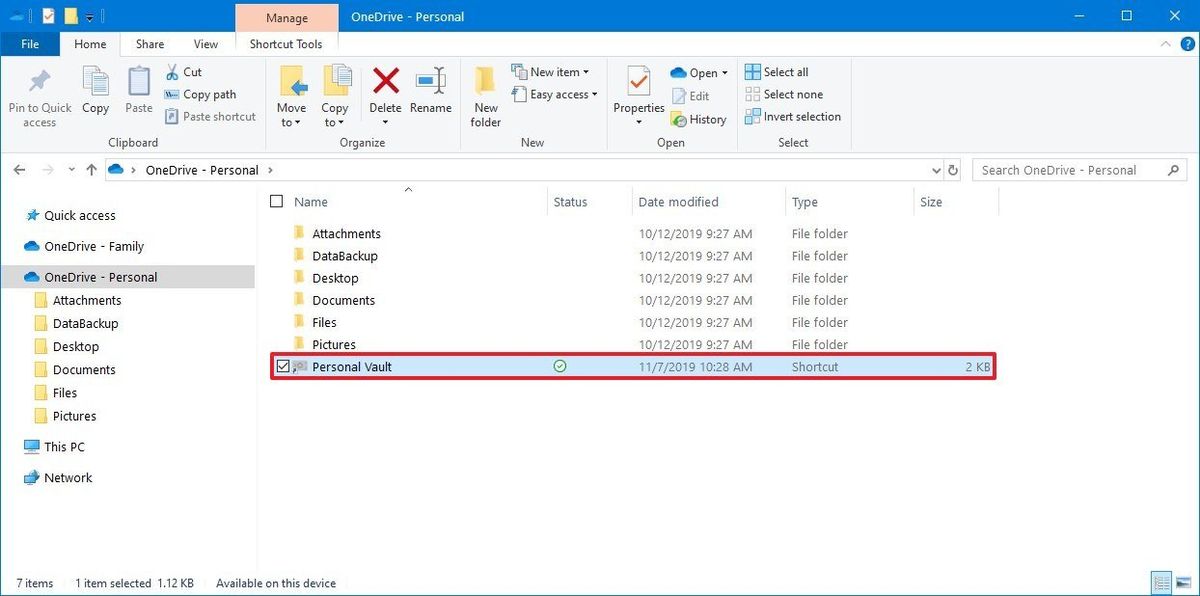Toggle Details view in the status bar

[x=1161, y=582]
